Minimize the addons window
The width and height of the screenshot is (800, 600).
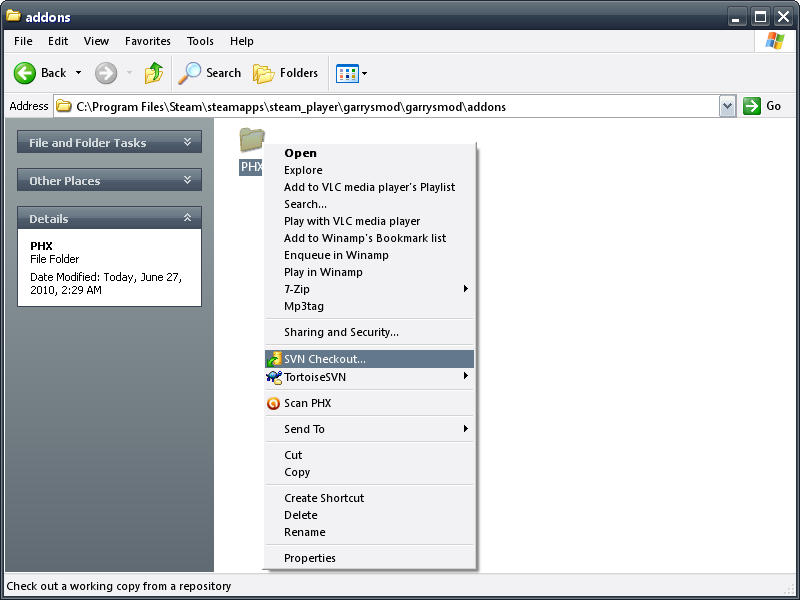(736, 17)
